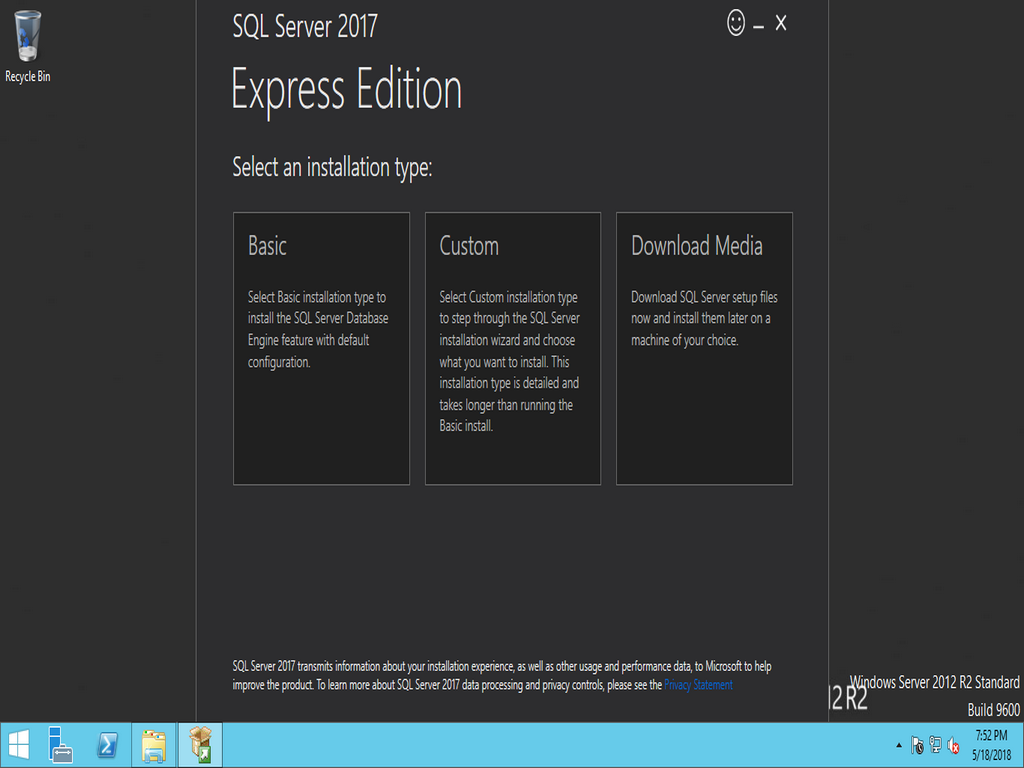Select the Basic installation type

pos(321,345)
